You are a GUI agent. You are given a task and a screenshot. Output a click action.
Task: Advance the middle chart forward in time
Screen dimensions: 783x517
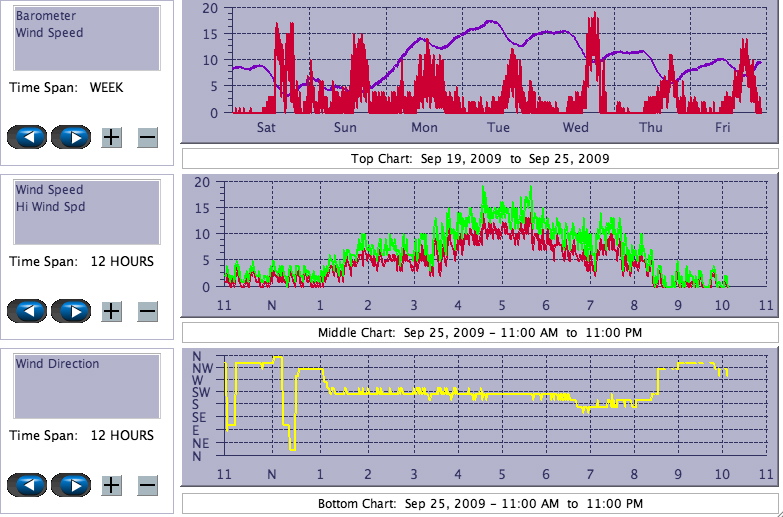[x=71, y=311]
